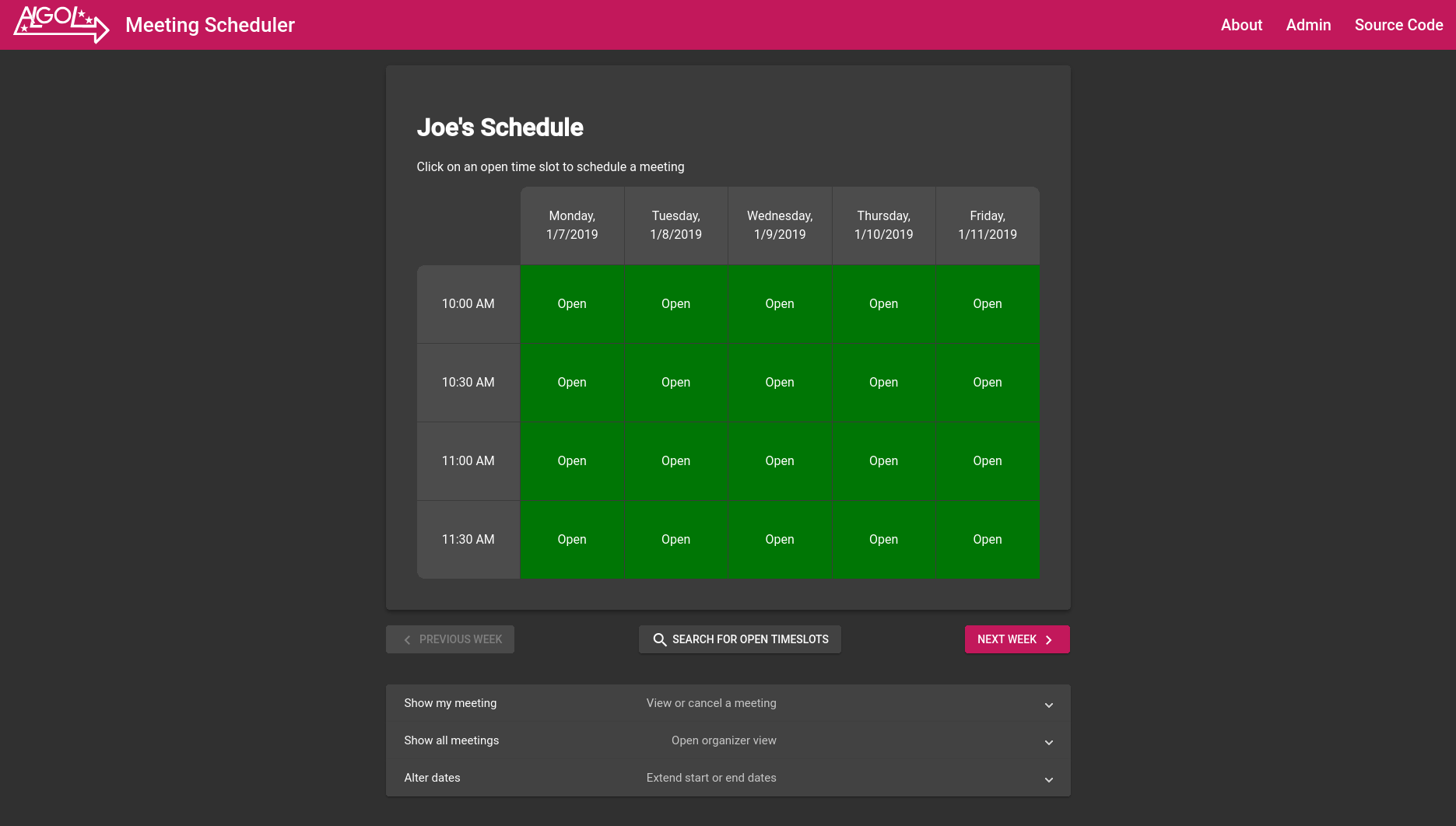Click the magnifier icon in search button
Viewport: 1456px width, 826px height.
[659, 639]
